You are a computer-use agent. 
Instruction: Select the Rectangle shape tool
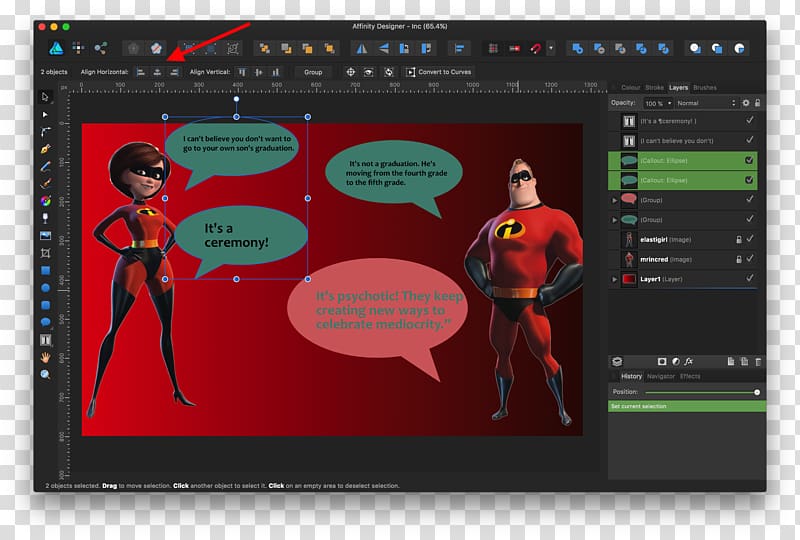coord(45,271)
